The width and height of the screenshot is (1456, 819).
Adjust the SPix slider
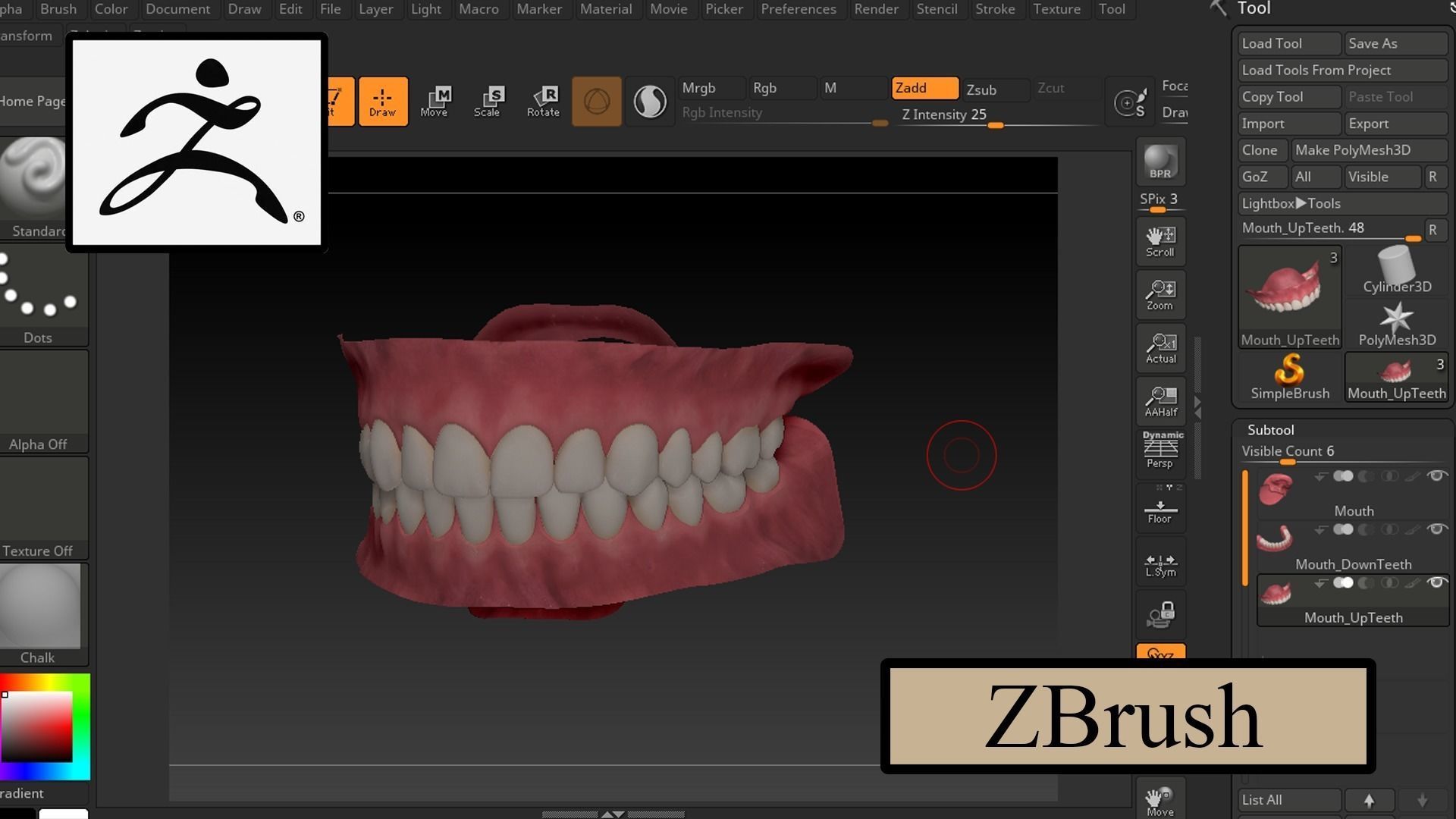coord(1159,201)
